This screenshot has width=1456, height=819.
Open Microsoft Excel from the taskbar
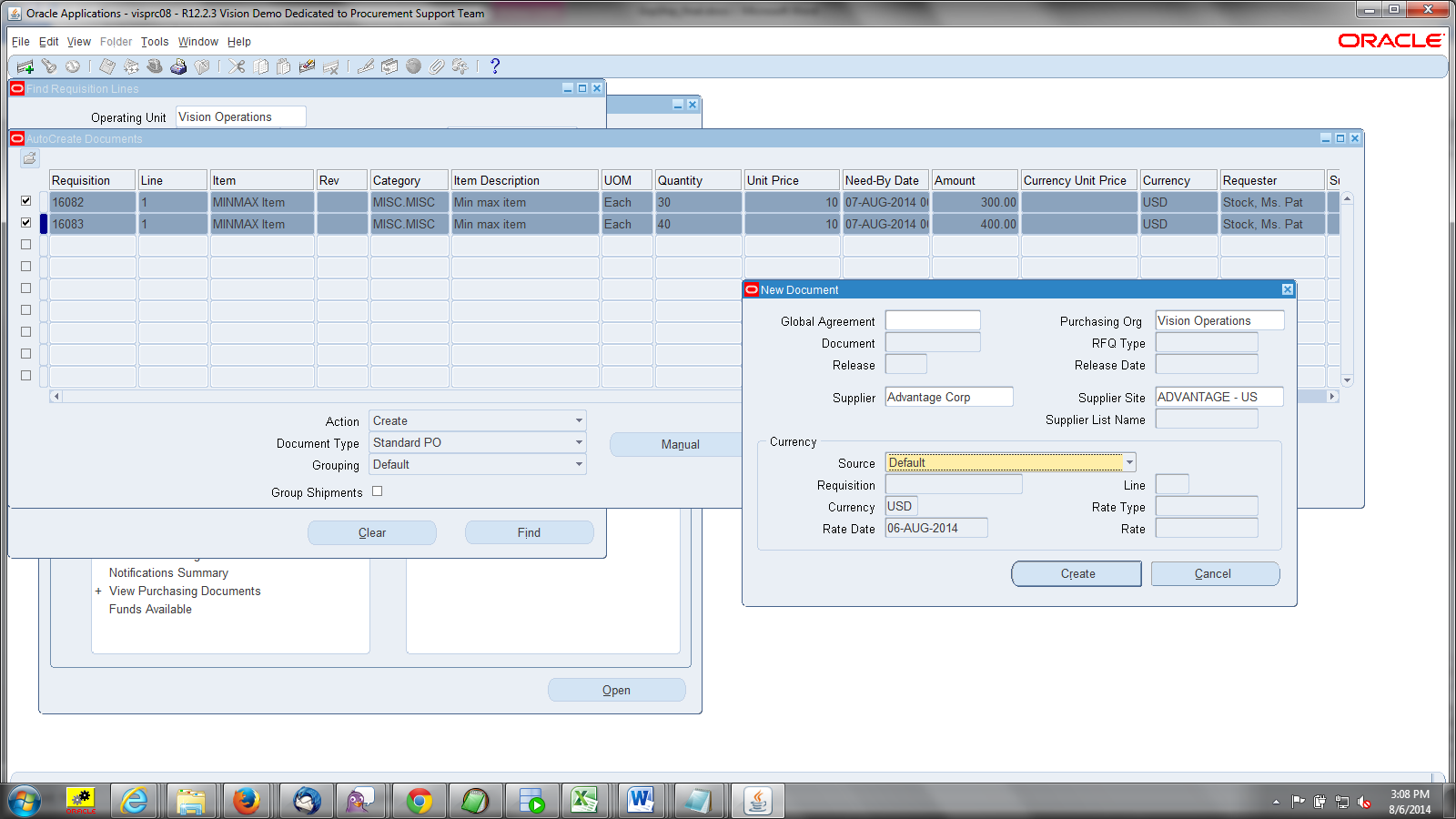click(x=584, y=801)
